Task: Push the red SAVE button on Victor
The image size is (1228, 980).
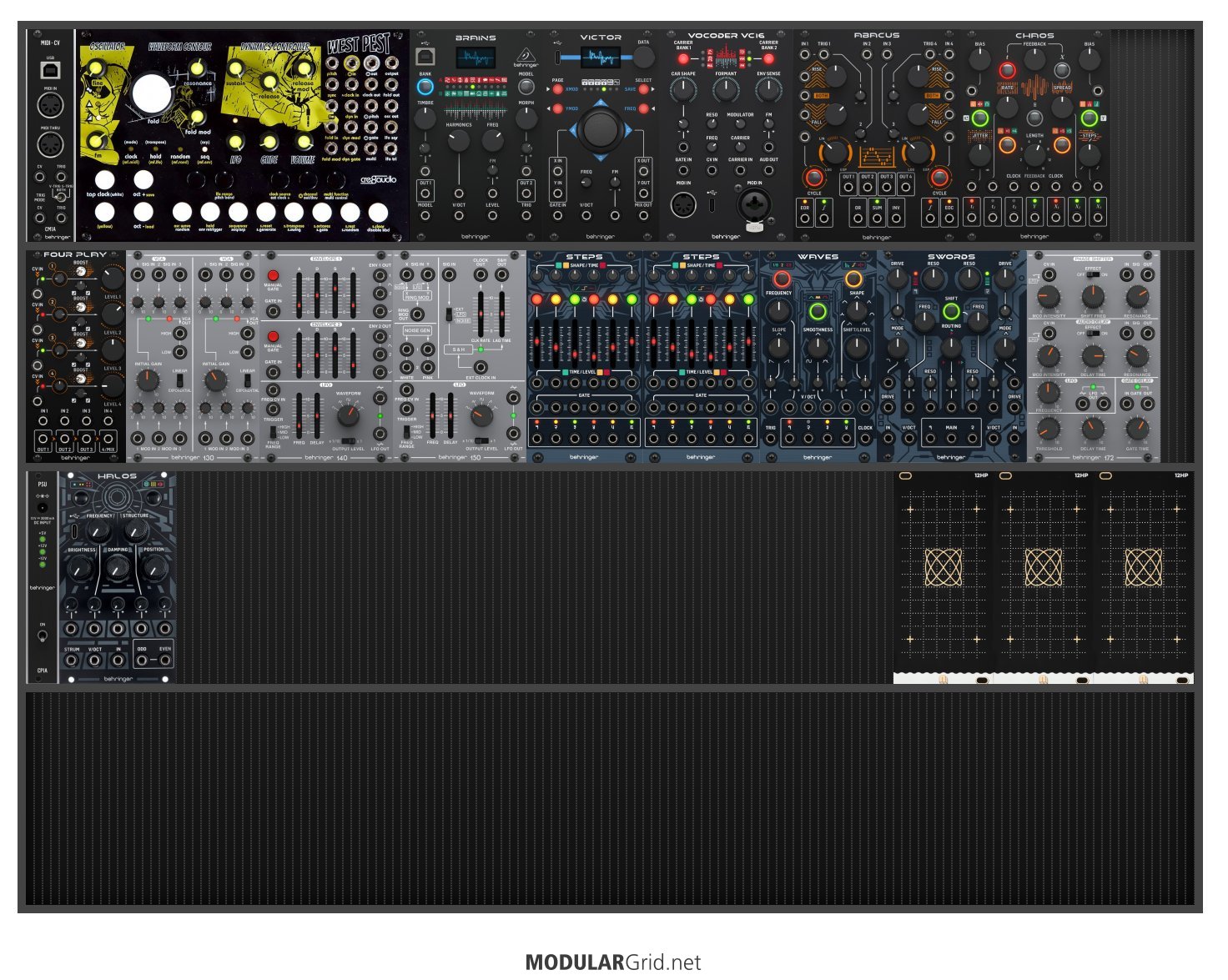Action: (643, 88)
